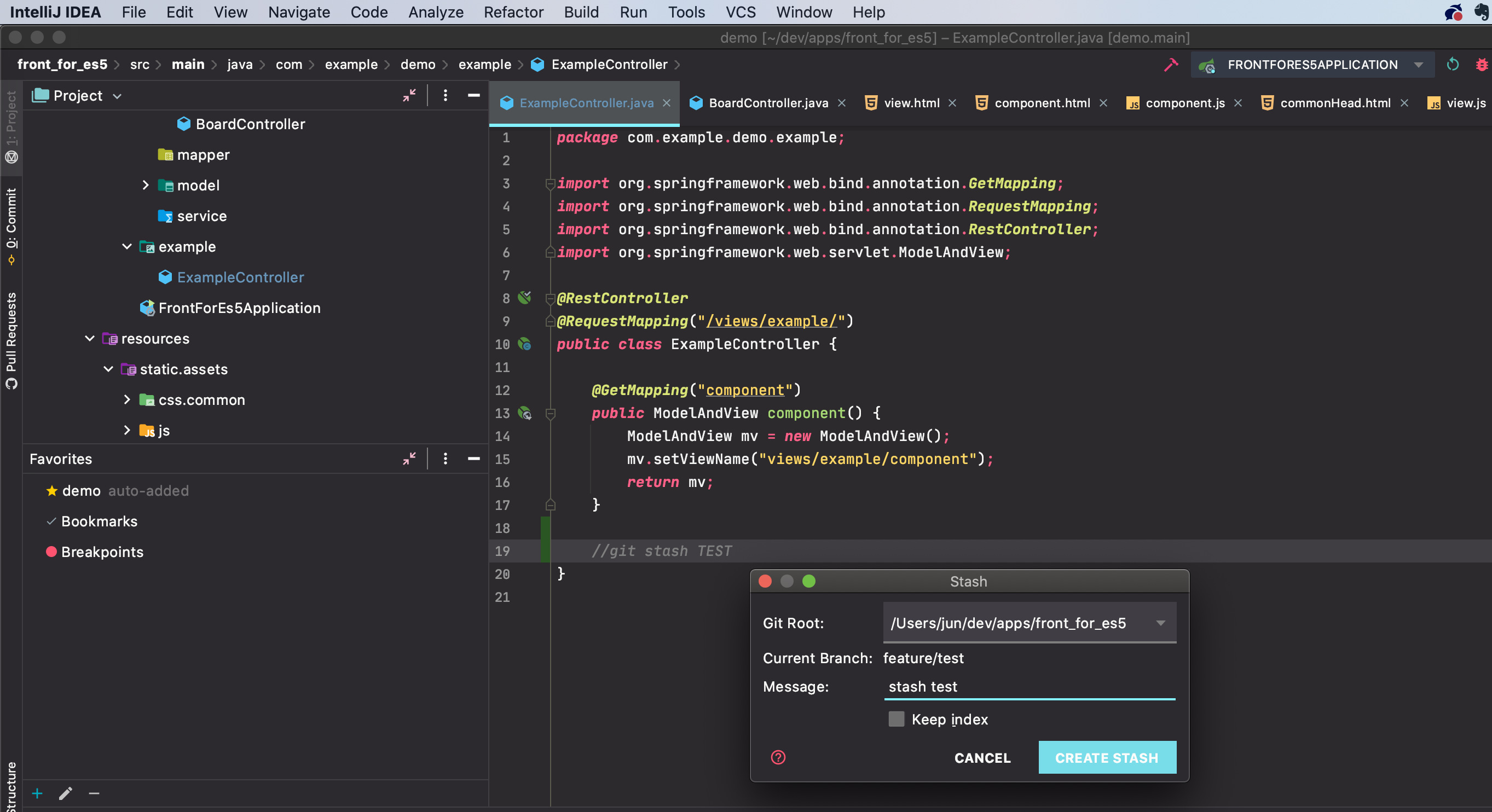Image resolution: width=1492 pixels, height=812 pixels.
Task: Click ExampleController in the breadcrumb
Action: point(609,64)
